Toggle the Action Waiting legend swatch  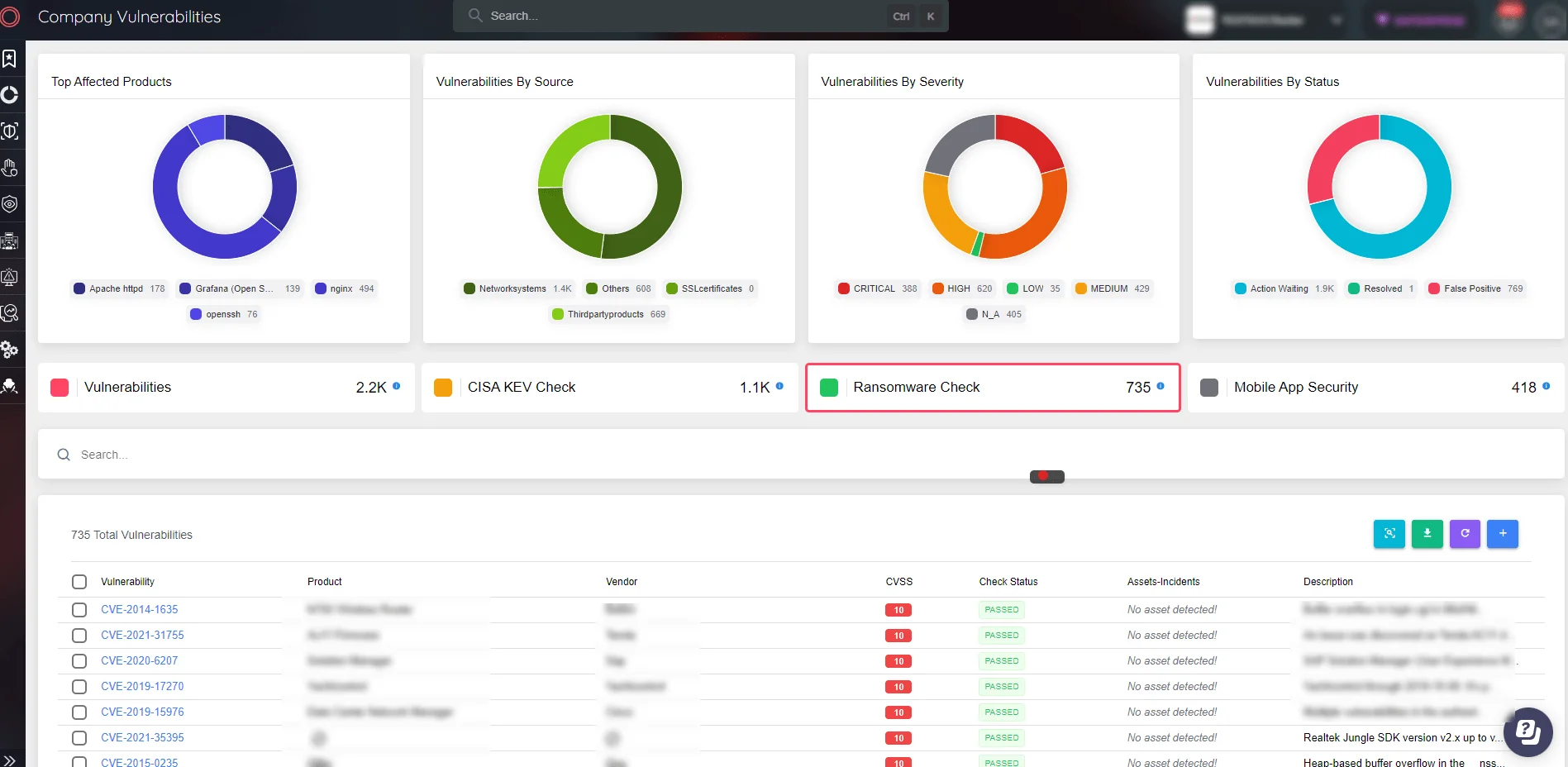[x=1241, y=288]
